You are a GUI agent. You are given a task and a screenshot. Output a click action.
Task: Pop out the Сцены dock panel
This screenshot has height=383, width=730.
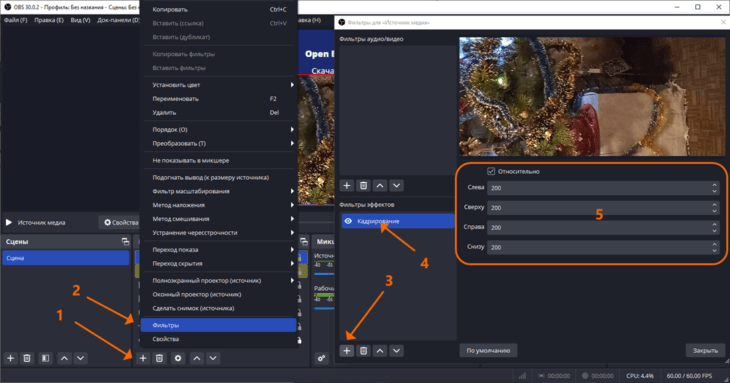pyautogui.click(x=125, y=242)
